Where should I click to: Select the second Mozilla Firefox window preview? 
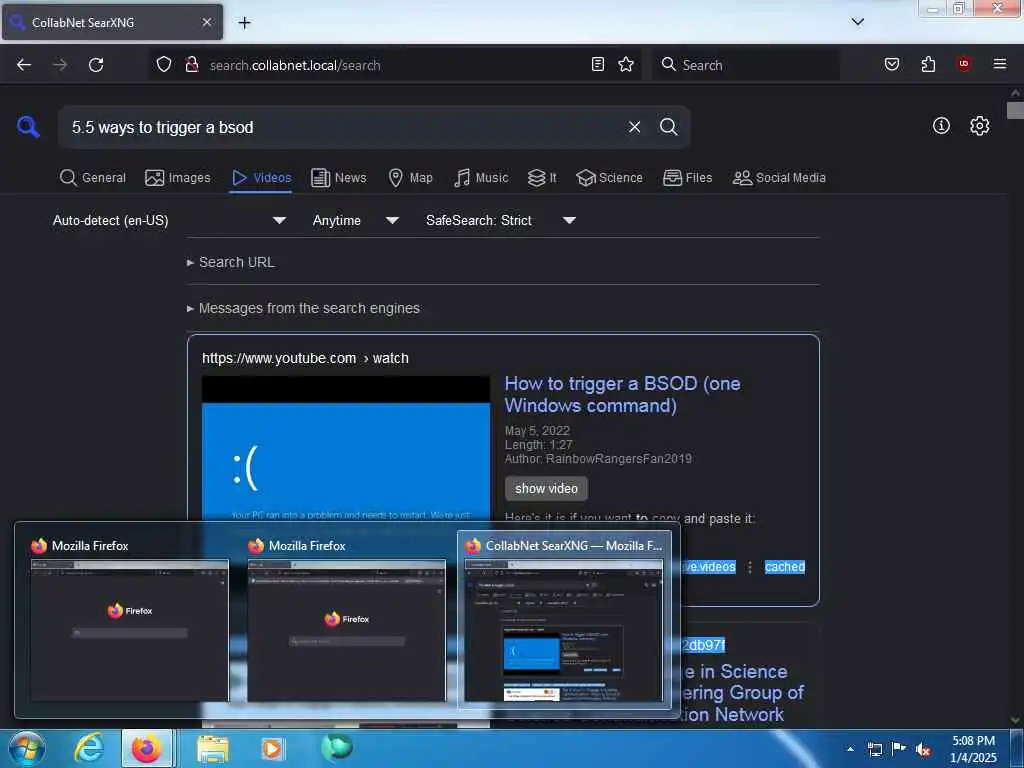tap(346, 620)
